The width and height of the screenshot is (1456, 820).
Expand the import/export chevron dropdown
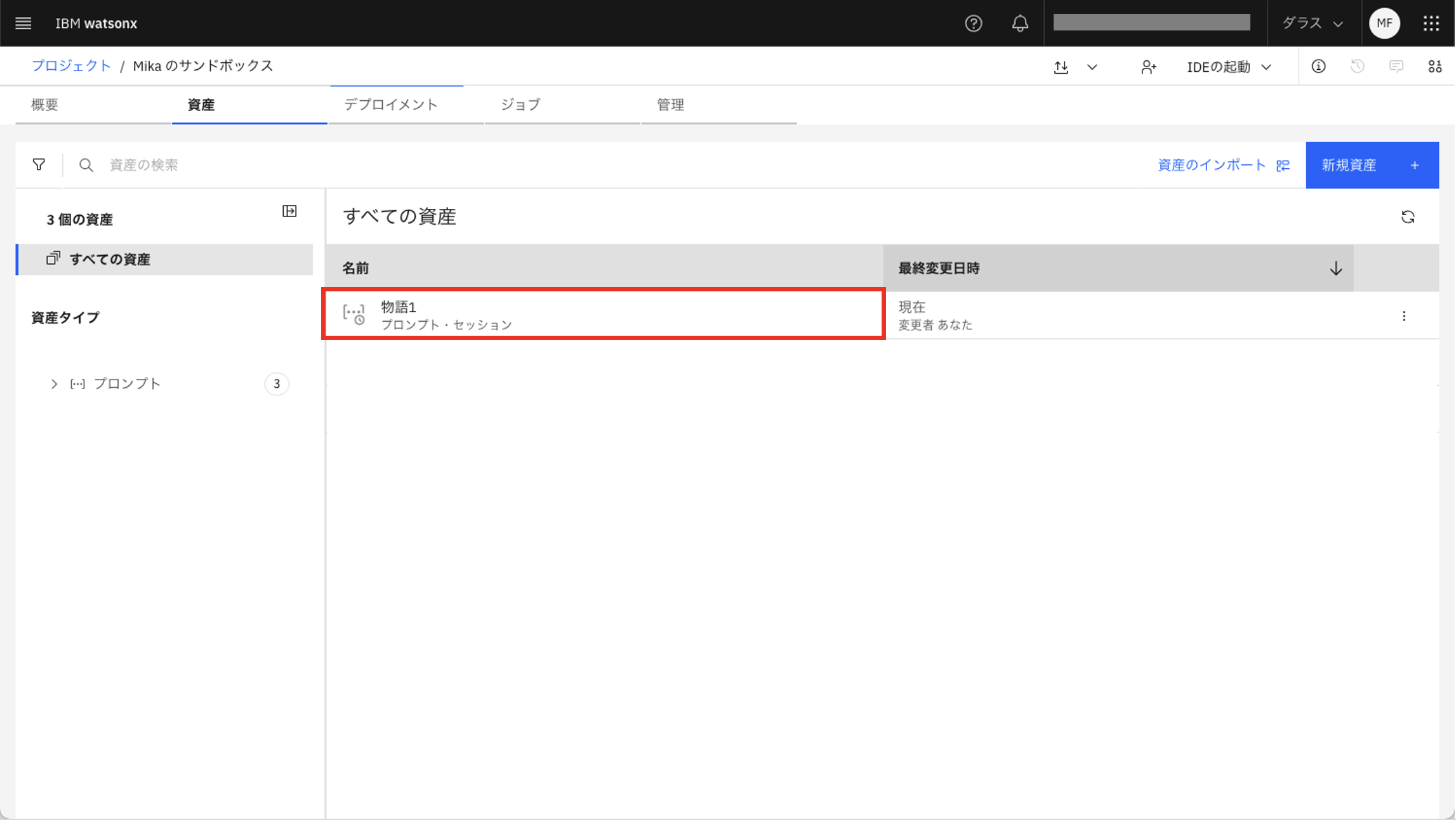[1092, 67]
